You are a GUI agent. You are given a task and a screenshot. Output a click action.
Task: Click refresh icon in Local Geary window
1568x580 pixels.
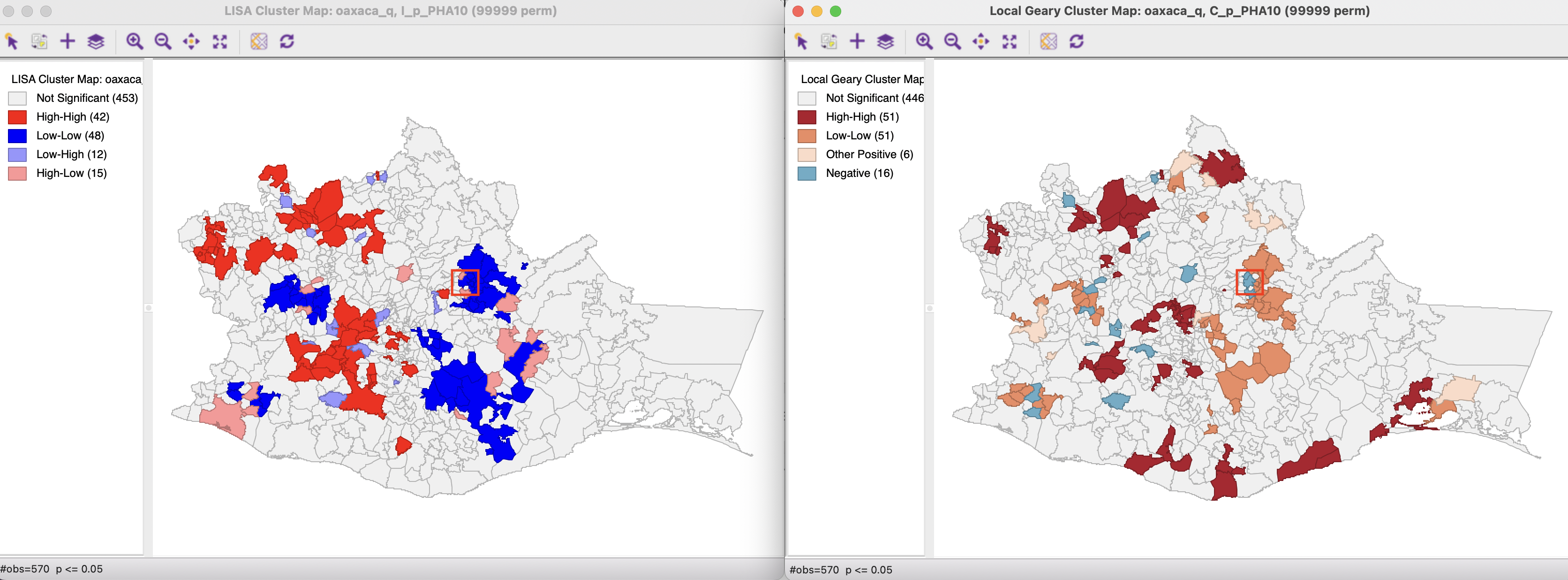pyautogui.click(x=1076, y=41)
